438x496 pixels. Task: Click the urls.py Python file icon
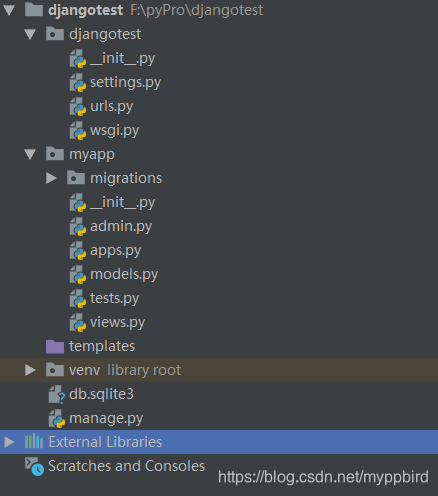tap(78, 107)
